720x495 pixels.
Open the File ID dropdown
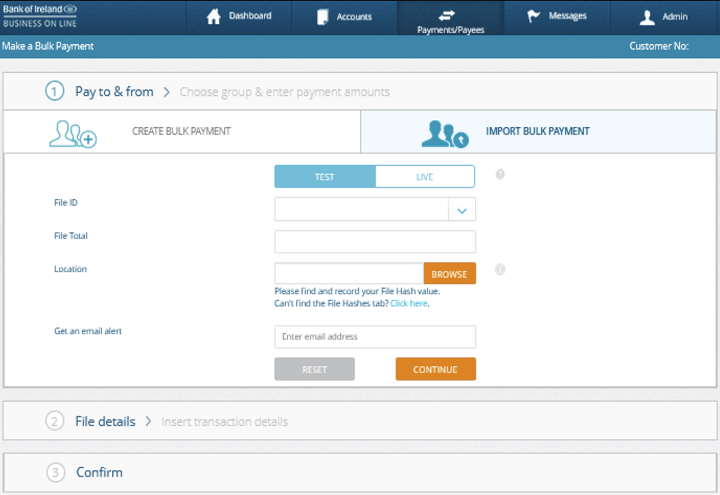(461, 210)
